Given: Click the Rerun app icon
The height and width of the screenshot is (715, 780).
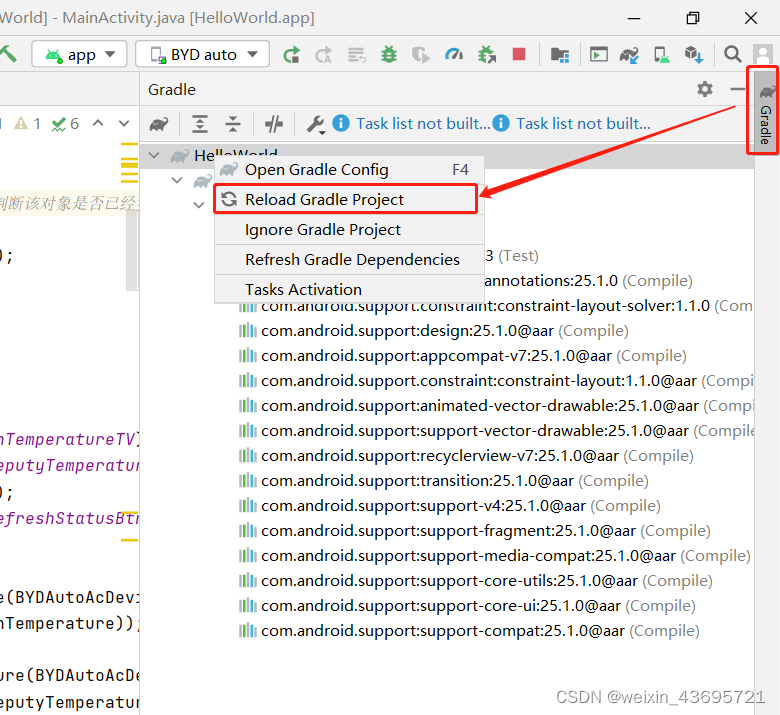Looking at the screenshot, I should tap(292, 54).
